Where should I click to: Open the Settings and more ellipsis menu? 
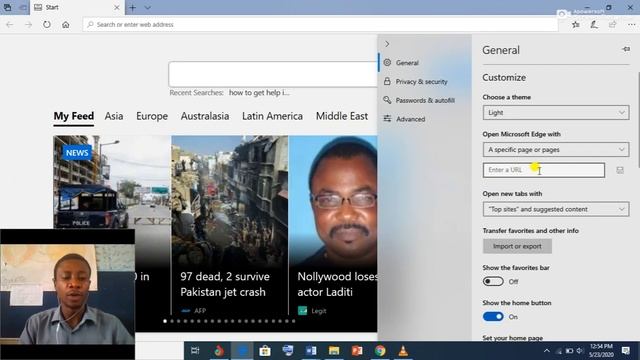631,24
